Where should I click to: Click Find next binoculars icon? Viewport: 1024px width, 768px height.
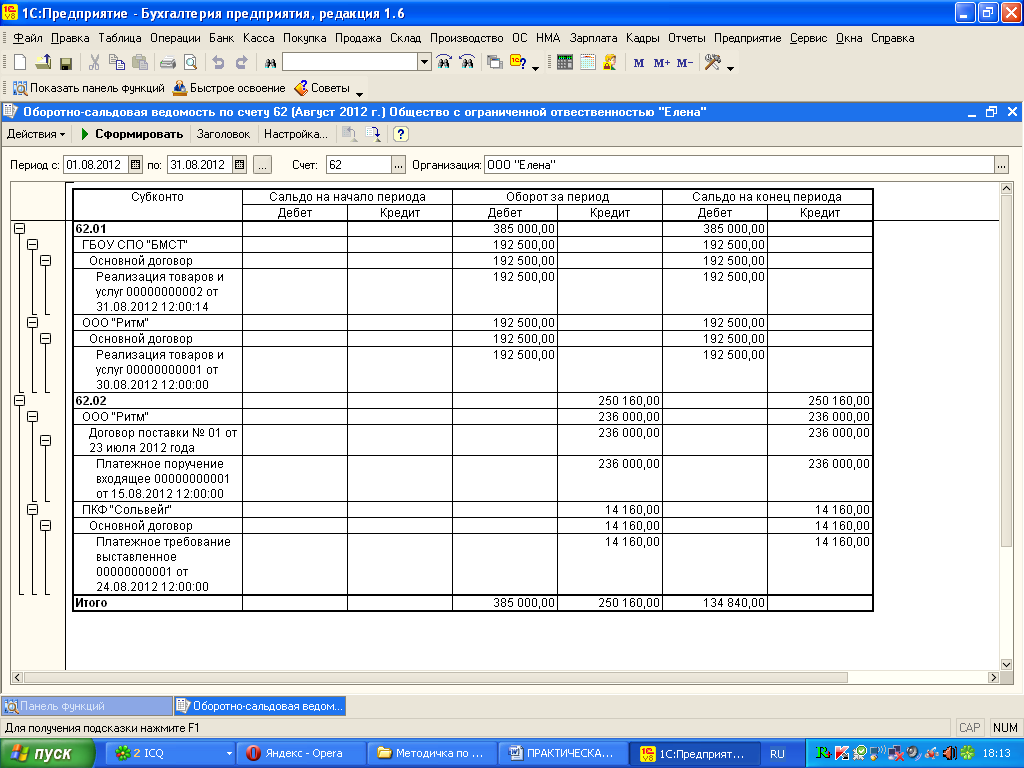[444, 63]
